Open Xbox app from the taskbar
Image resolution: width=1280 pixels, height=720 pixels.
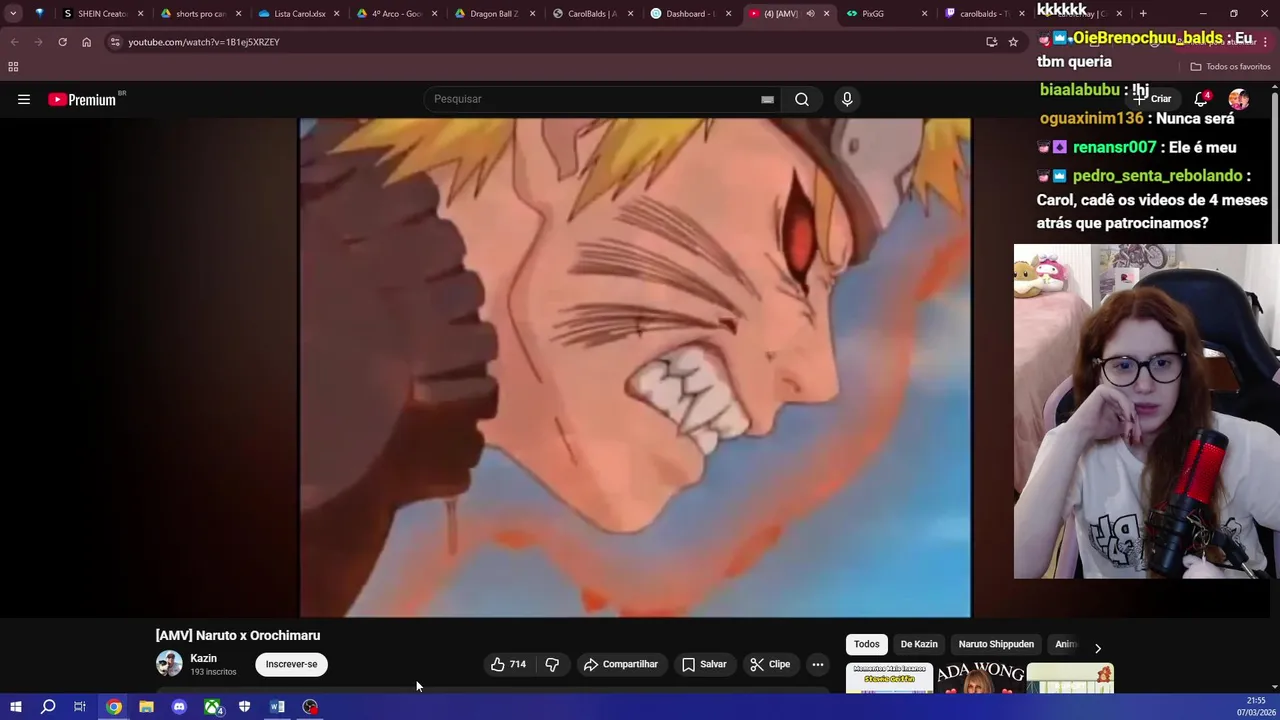tap(212, 707)
